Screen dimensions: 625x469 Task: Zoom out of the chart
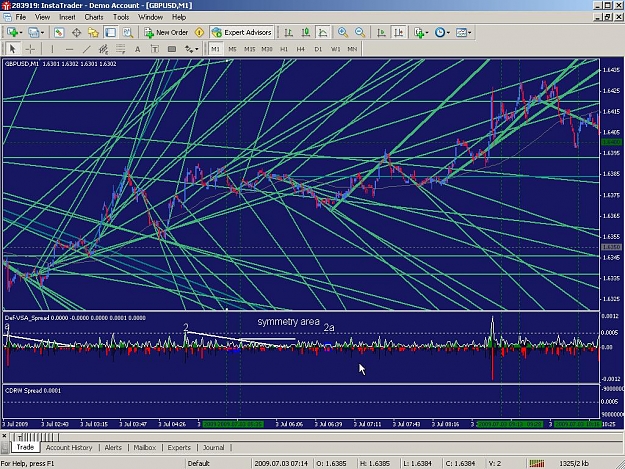(x=360, y=33)
